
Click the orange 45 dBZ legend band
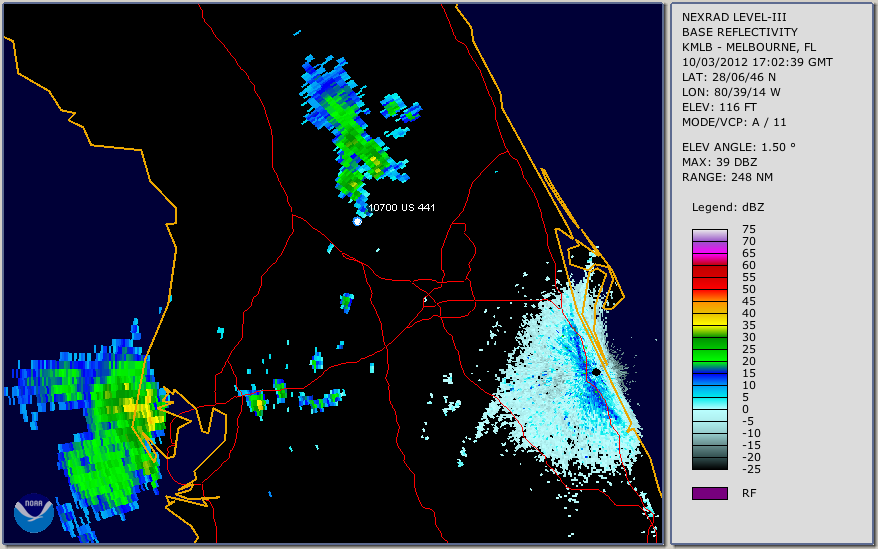(x=709, y=307)
